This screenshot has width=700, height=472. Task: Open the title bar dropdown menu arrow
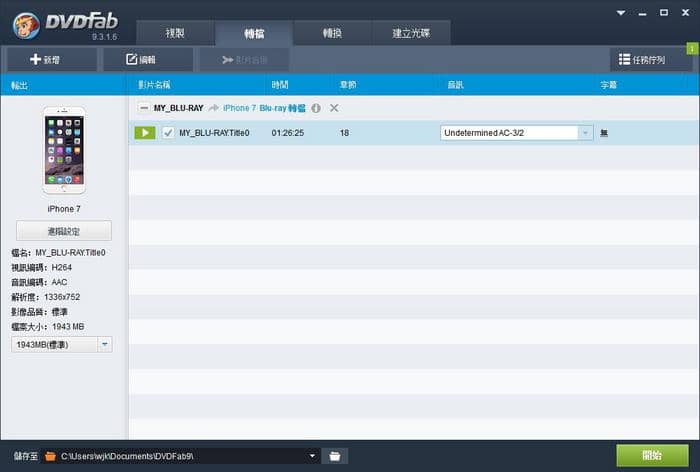point(621,13)
